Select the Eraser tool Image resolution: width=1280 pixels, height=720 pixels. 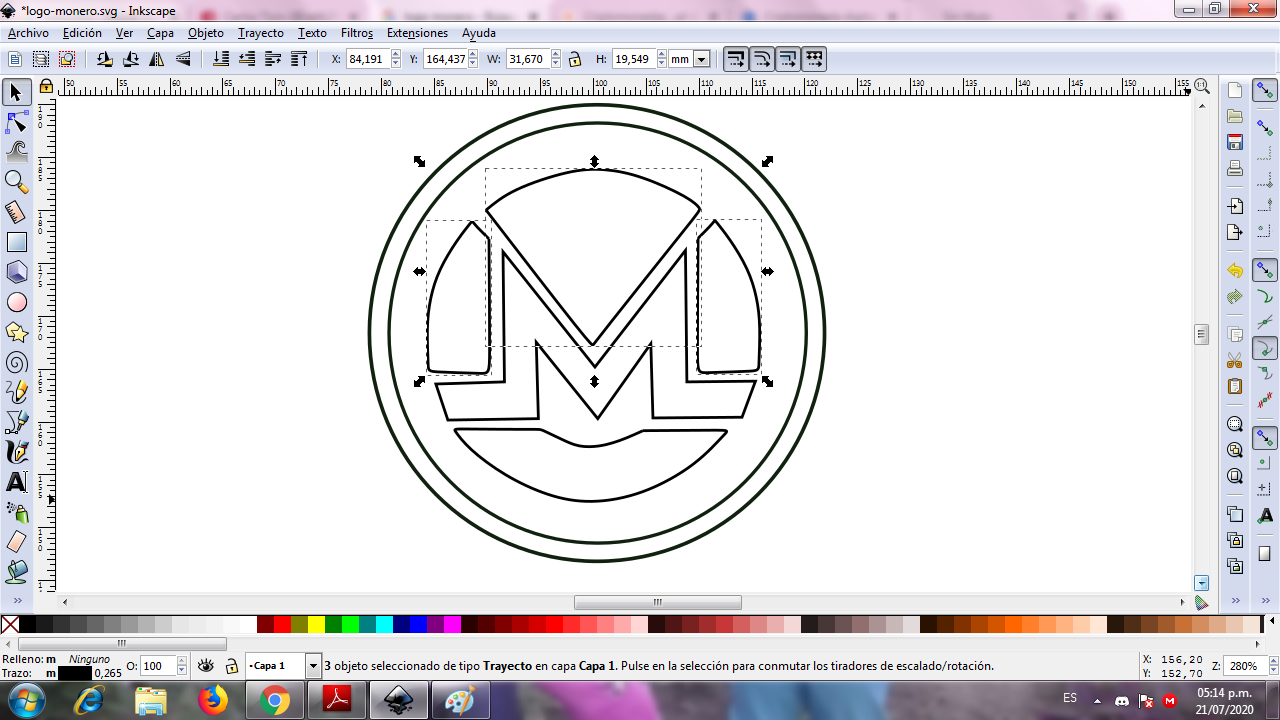pos(16,542)
